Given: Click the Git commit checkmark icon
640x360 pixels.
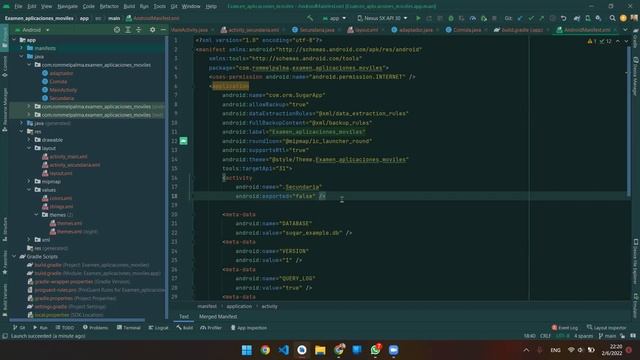Looking at the screenshot, I should pos(531,18).
